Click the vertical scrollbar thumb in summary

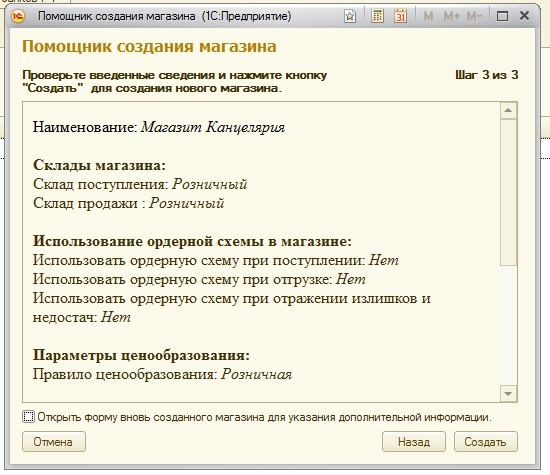(x=508, y=192)
